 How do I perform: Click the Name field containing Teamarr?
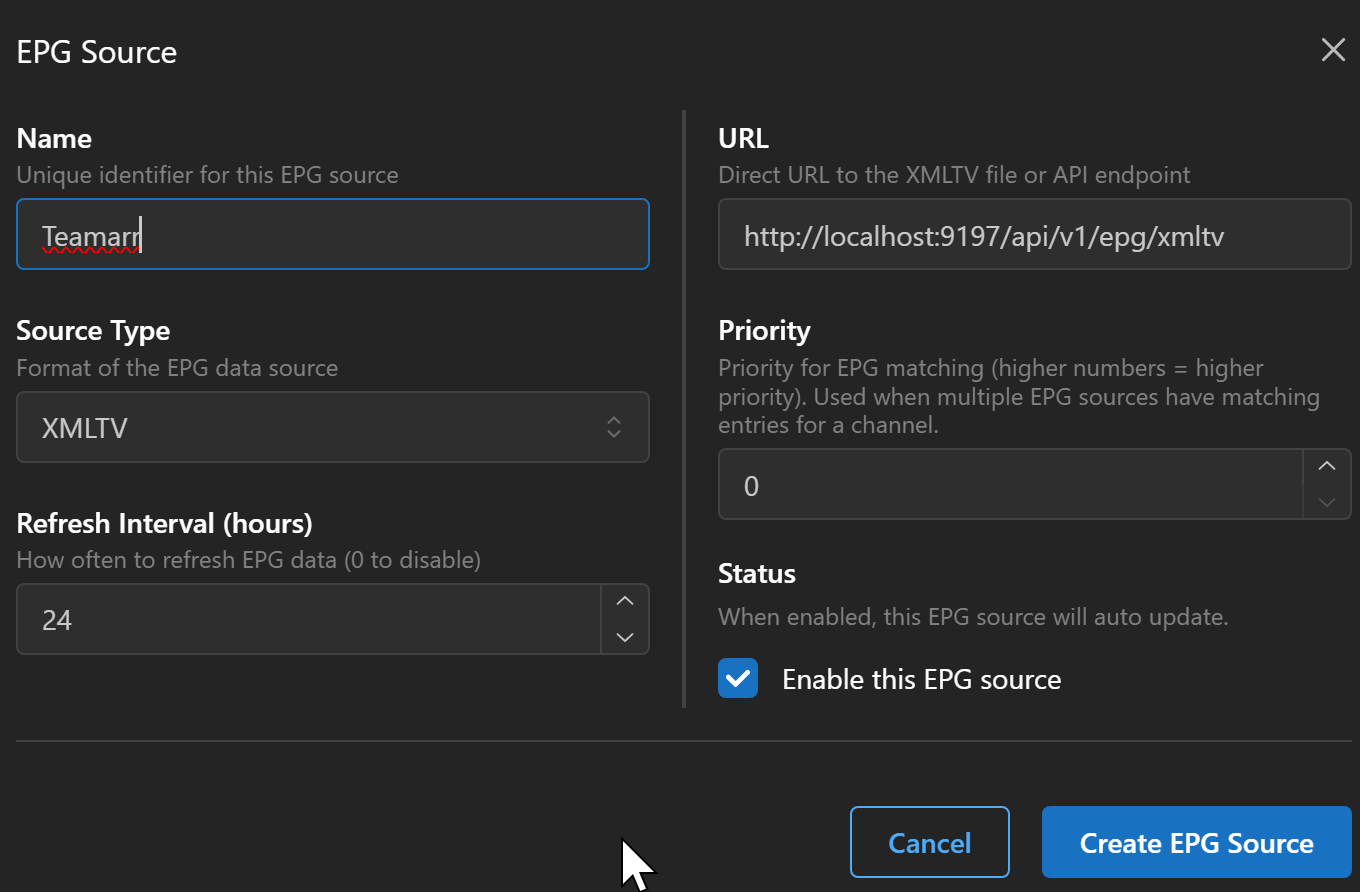[332, 235]
